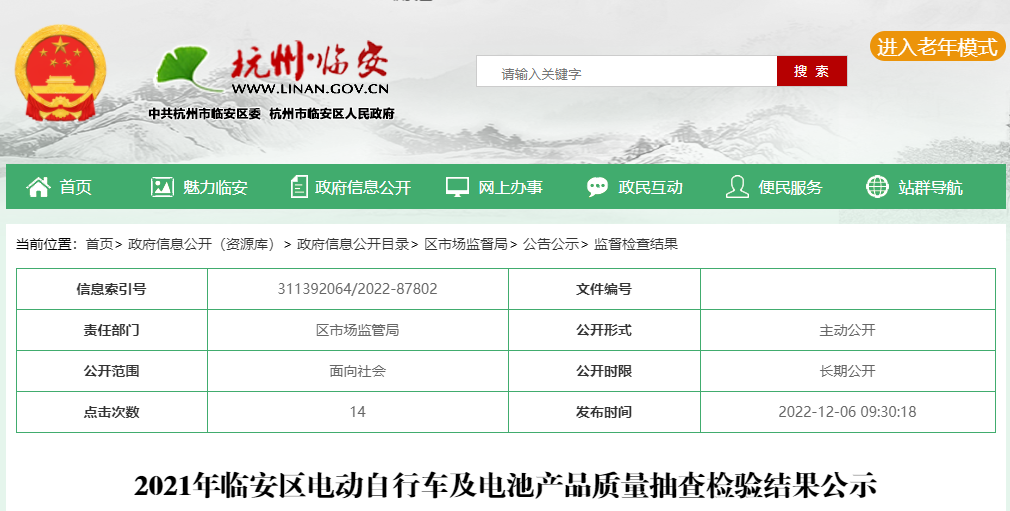Select 网上办事 in the green navbar
The height and width of the screenshot is (511, 1010).
pos(510,187)
